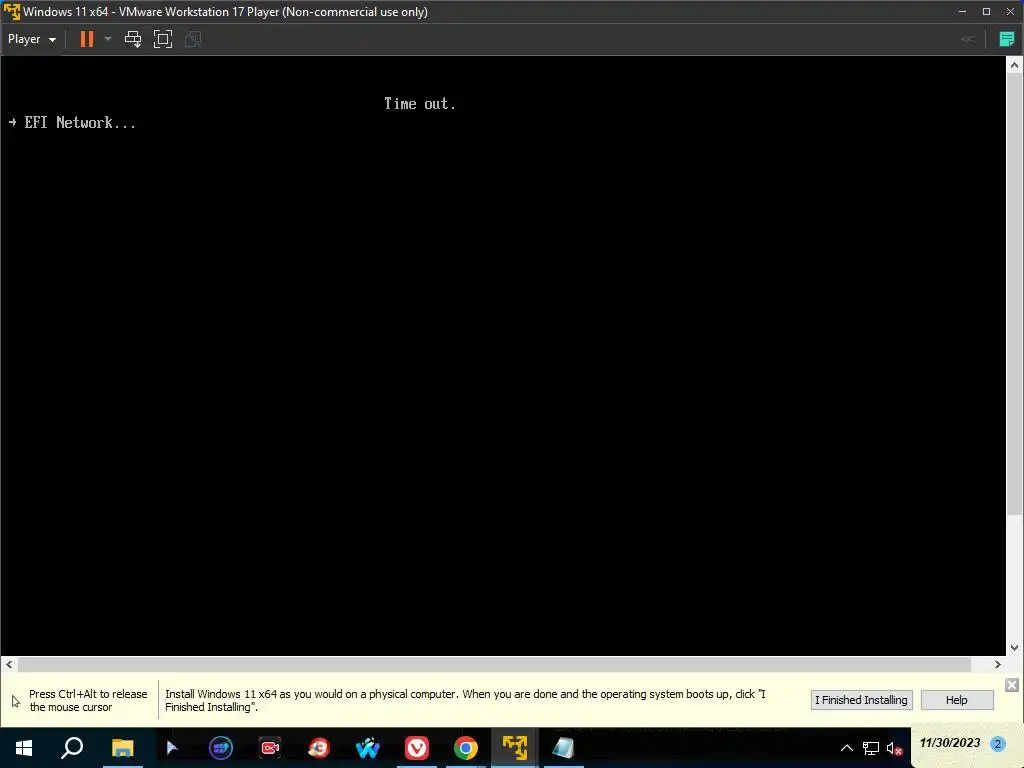Image resolution: width=1024 pixels, height=768 pixels.
Task: Open the round purple taskbar app
Action: coord(221,748)
